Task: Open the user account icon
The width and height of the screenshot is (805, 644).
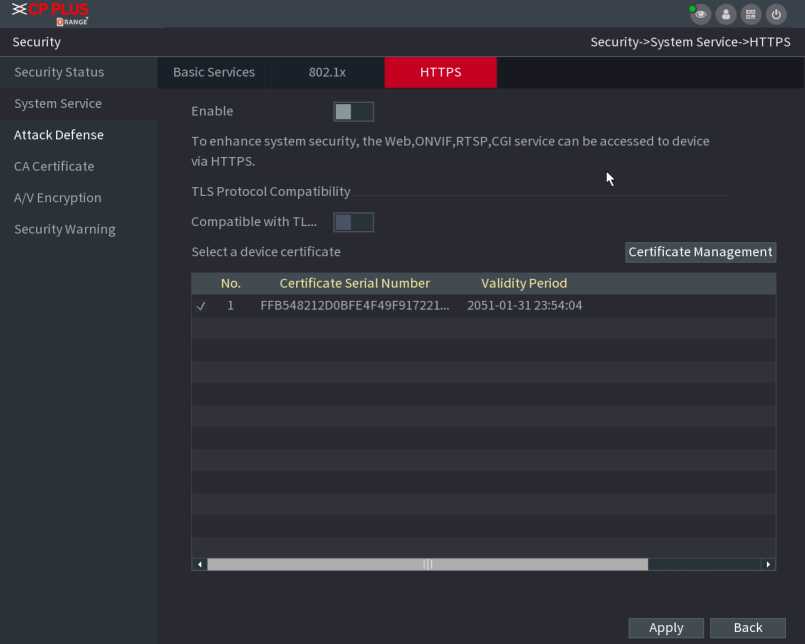Action: click(727, 14)
